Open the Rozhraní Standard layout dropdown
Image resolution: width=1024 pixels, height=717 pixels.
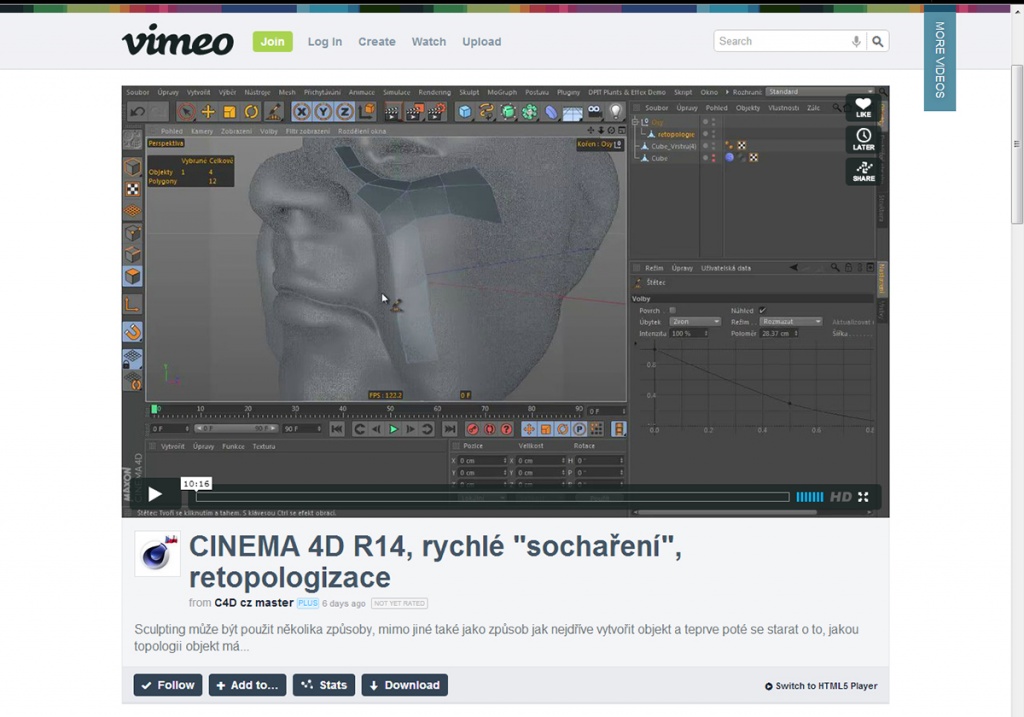820,92
